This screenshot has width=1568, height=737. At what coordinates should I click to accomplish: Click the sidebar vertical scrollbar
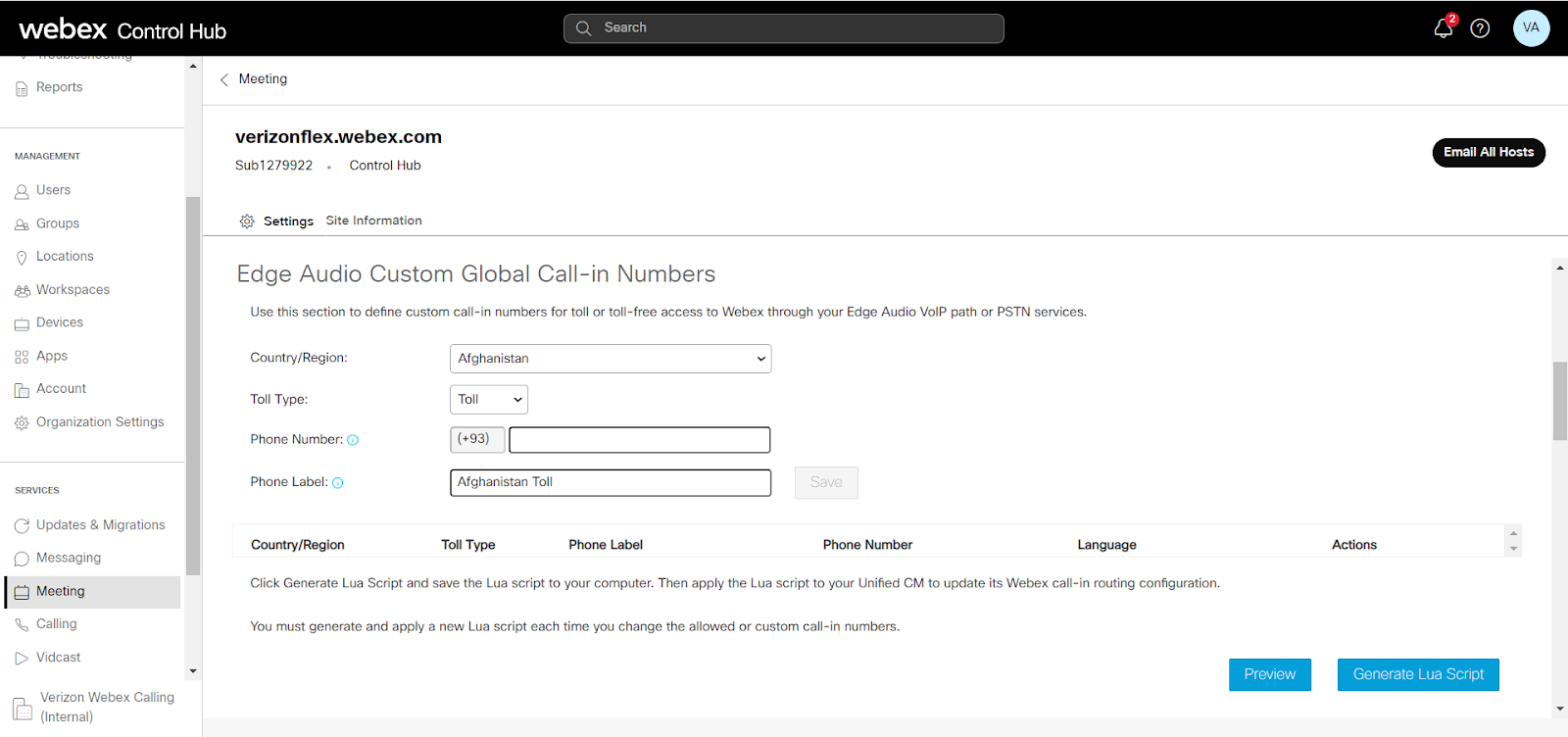tap(193, 386)
